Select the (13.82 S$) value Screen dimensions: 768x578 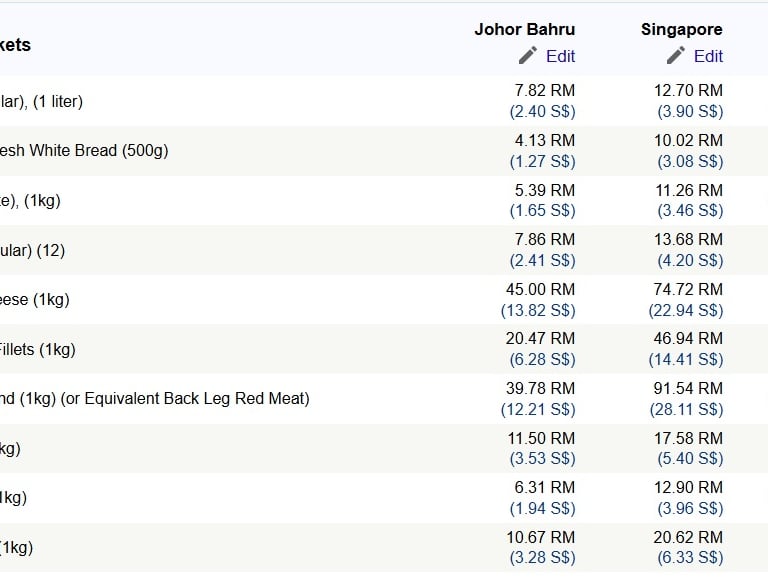point(538,311)
